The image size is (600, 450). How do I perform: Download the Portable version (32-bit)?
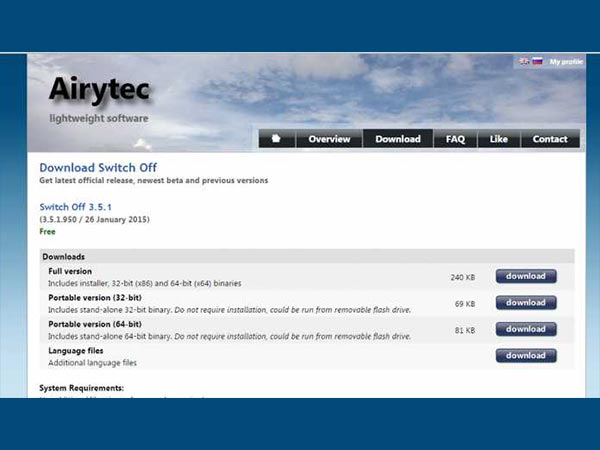click(x=526, y=303)
